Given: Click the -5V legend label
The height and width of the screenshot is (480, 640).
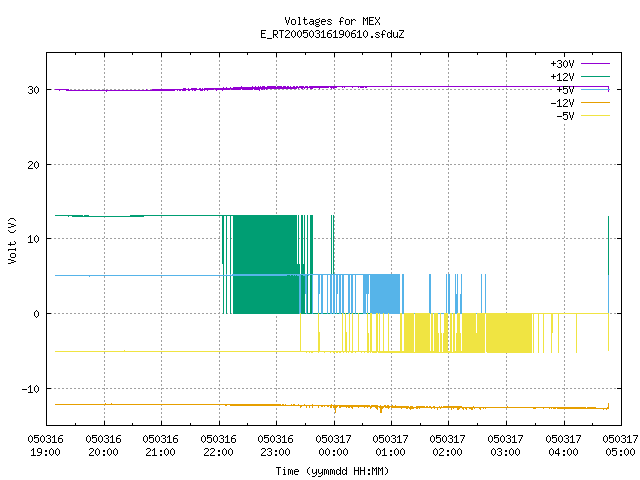Looking at the screenshot, I should (565, 116).
